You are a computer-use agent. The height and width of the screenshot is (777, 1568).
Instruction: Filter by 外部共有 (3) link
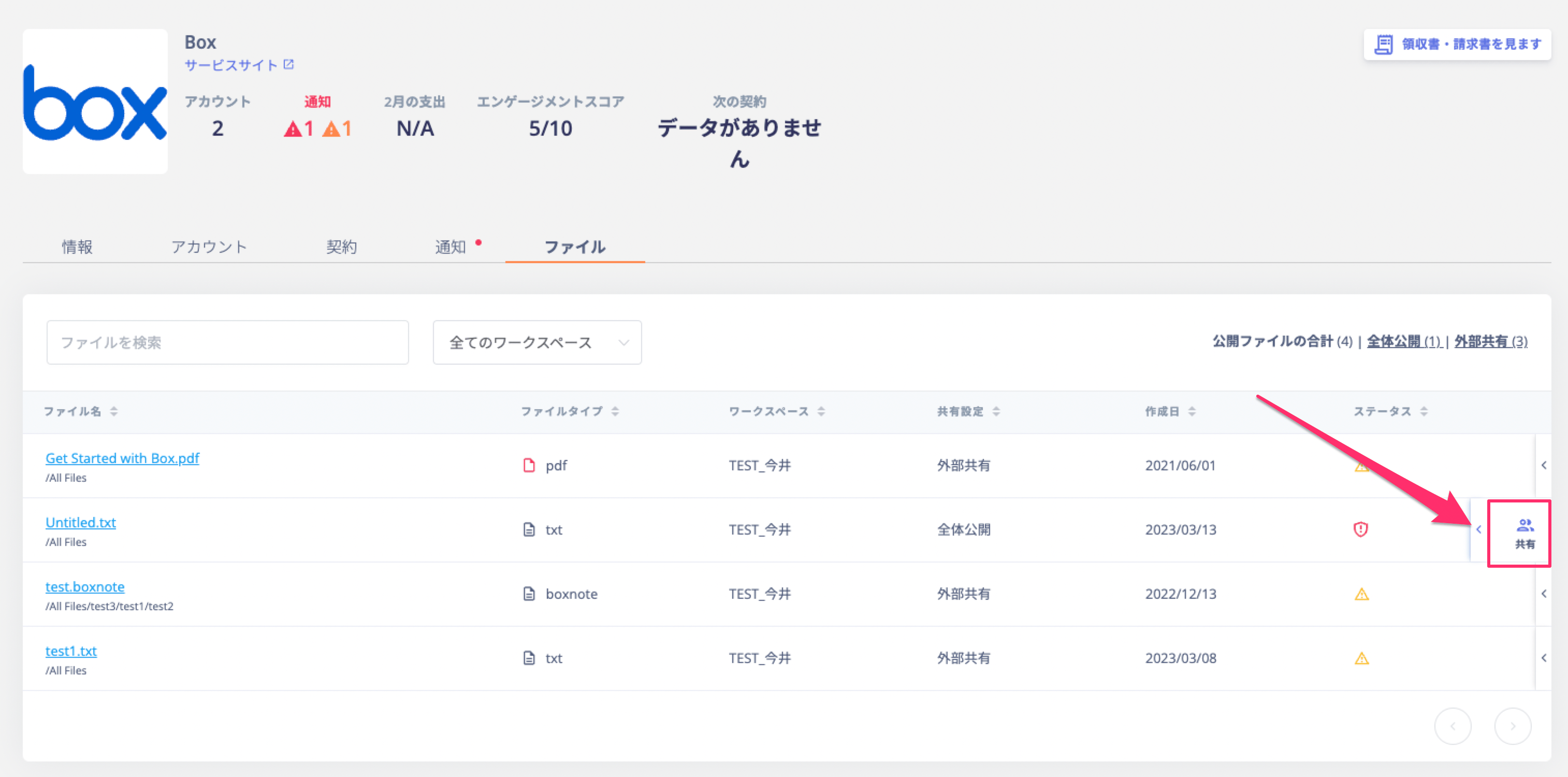[1491, 341]
